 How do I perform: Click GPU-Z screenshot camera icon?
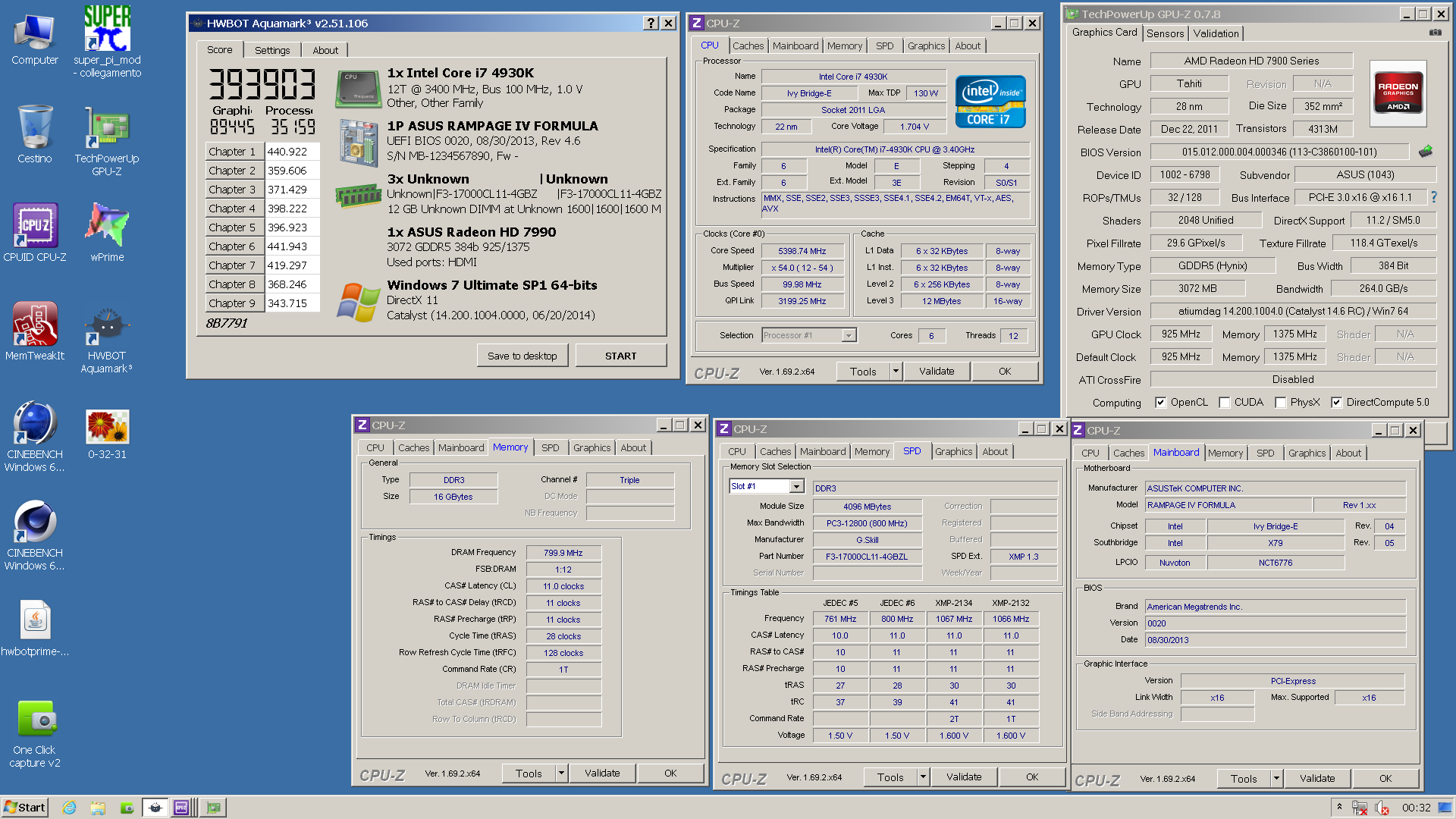click(1435, 33)
